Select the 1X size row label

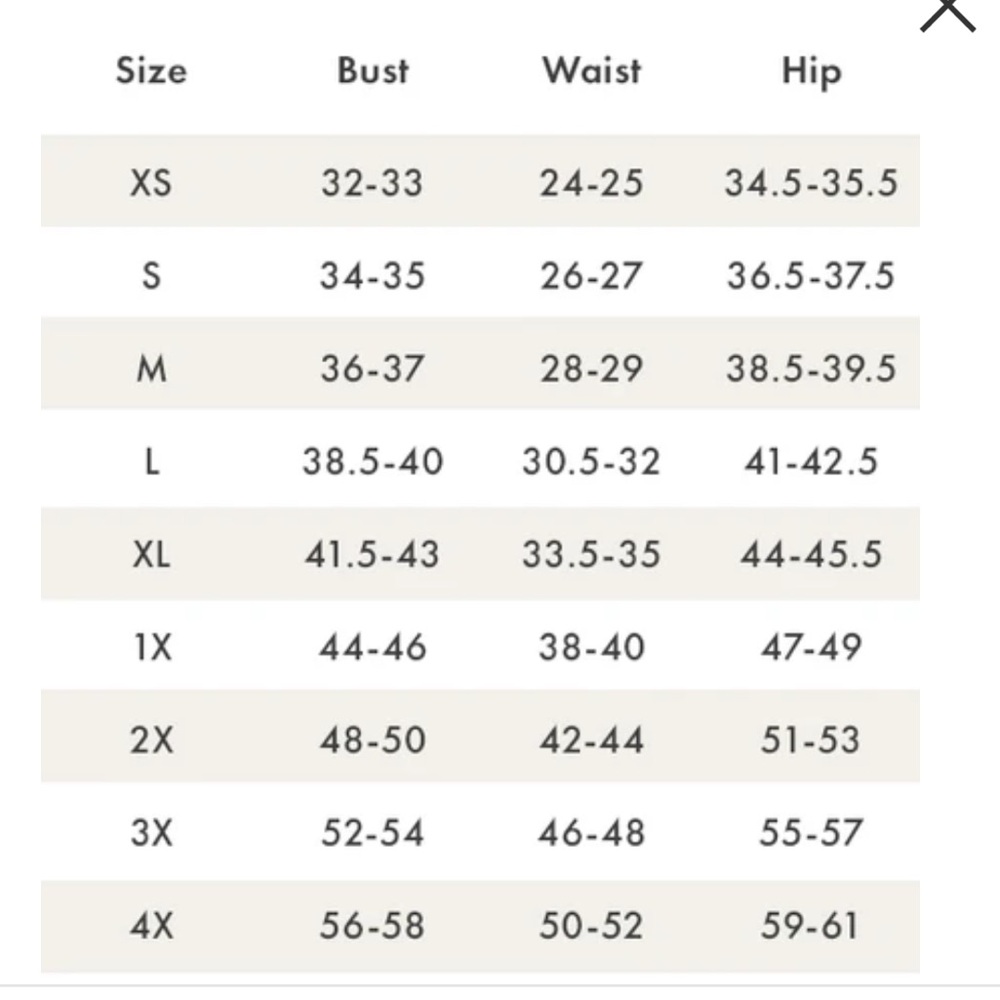click(153, 647)
